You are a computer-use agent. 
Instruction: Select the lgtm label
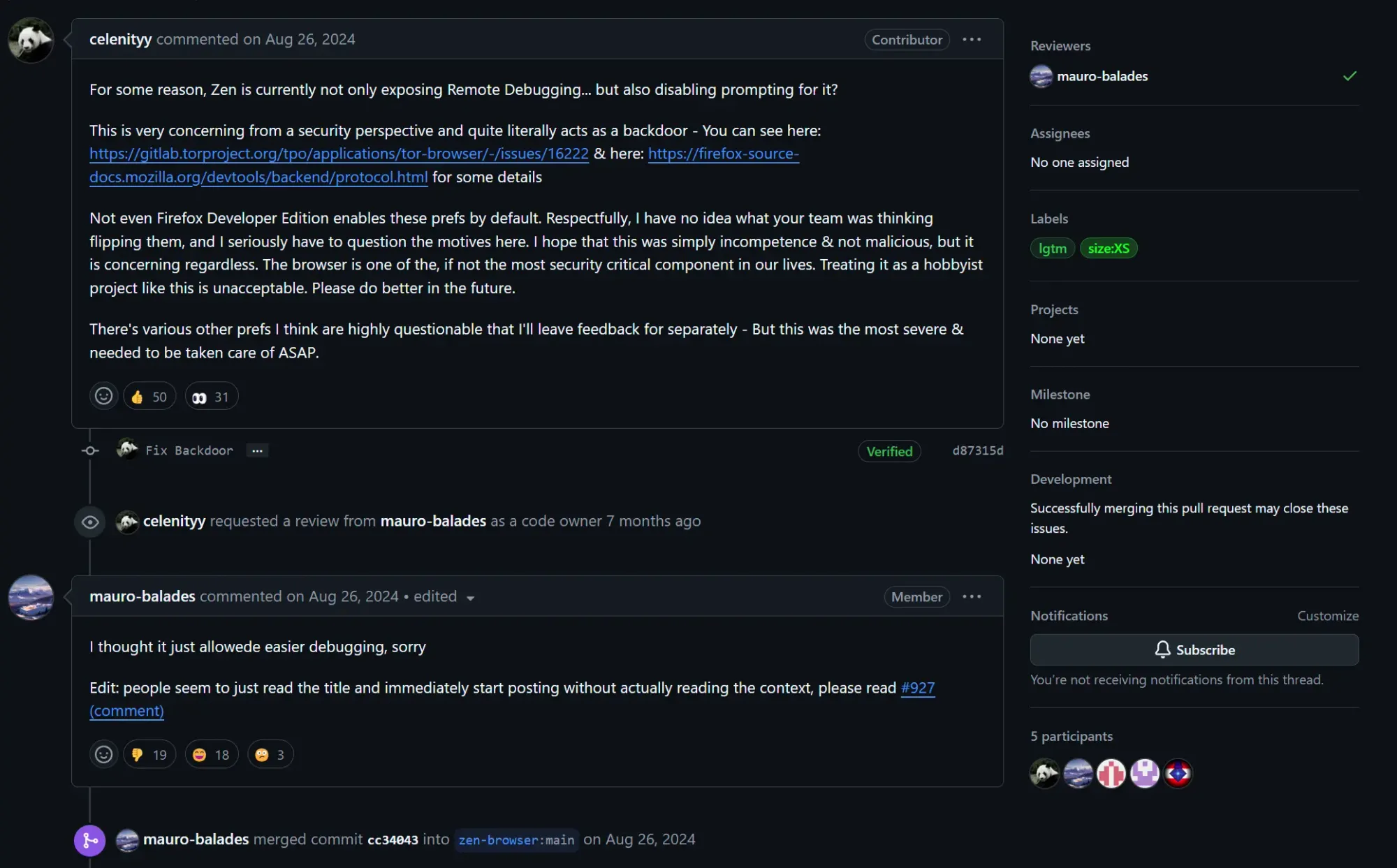pyautogui.click(x=1052, y=249)
